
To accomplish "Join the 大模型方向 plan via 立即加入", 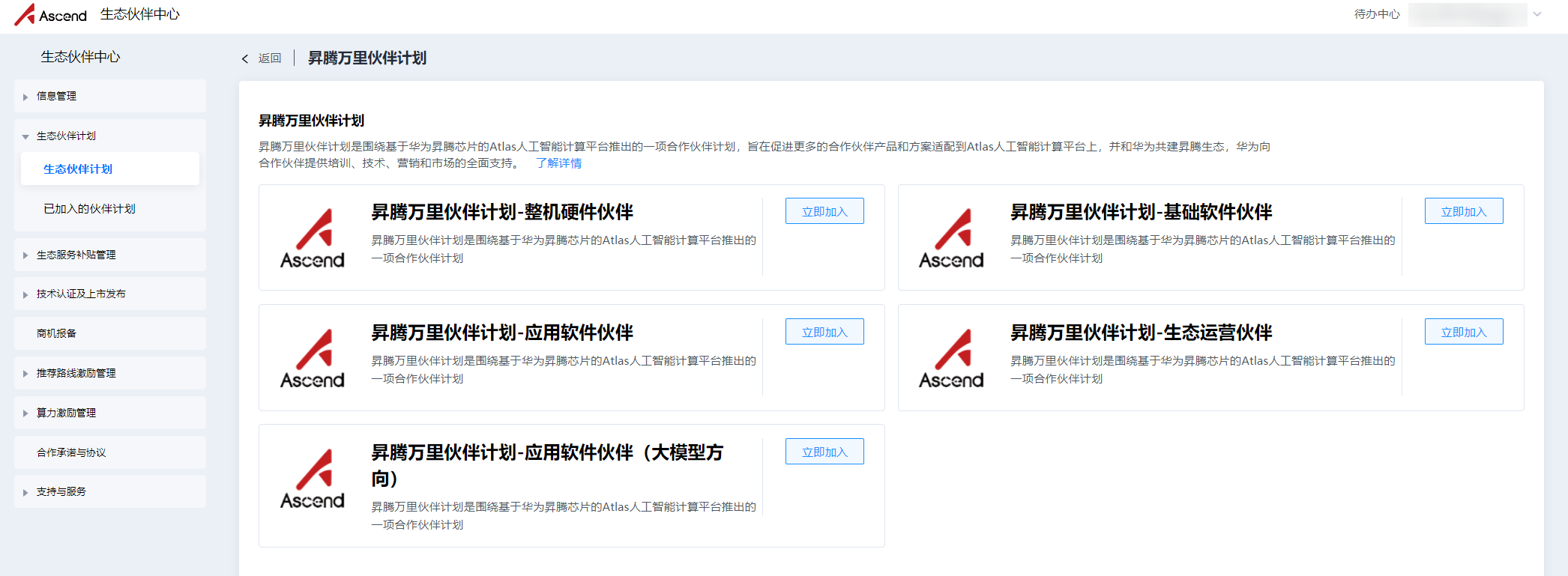I will [x=824, y=452].
